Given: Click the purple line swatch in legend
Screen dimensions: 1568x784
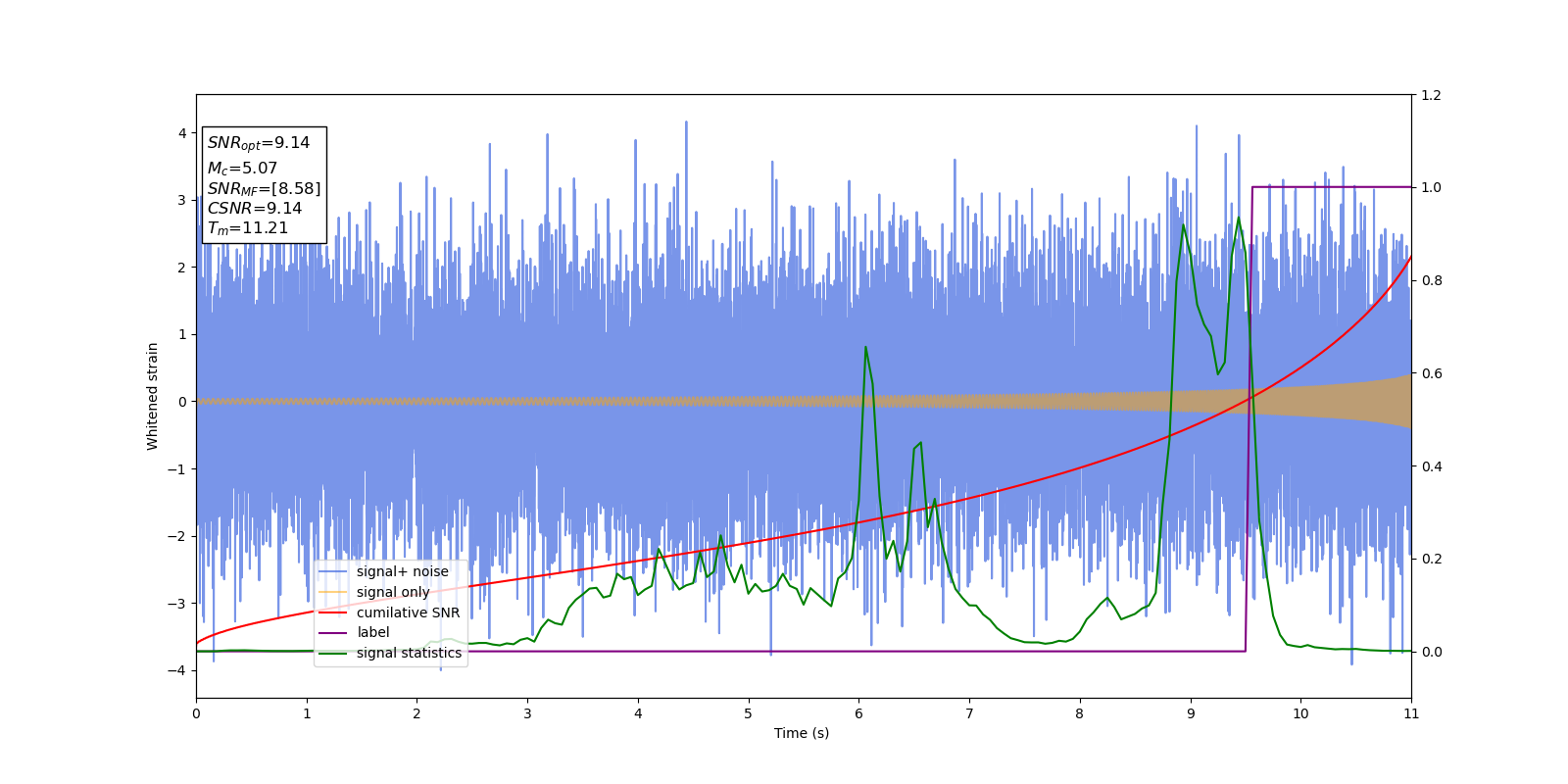Looking at the screenshot, I should click(x=333, y=633).
